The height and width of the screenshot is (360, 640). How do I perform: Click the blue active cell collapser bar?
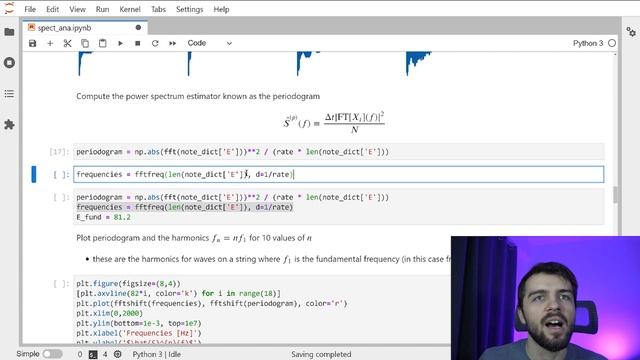pos(34,174)
